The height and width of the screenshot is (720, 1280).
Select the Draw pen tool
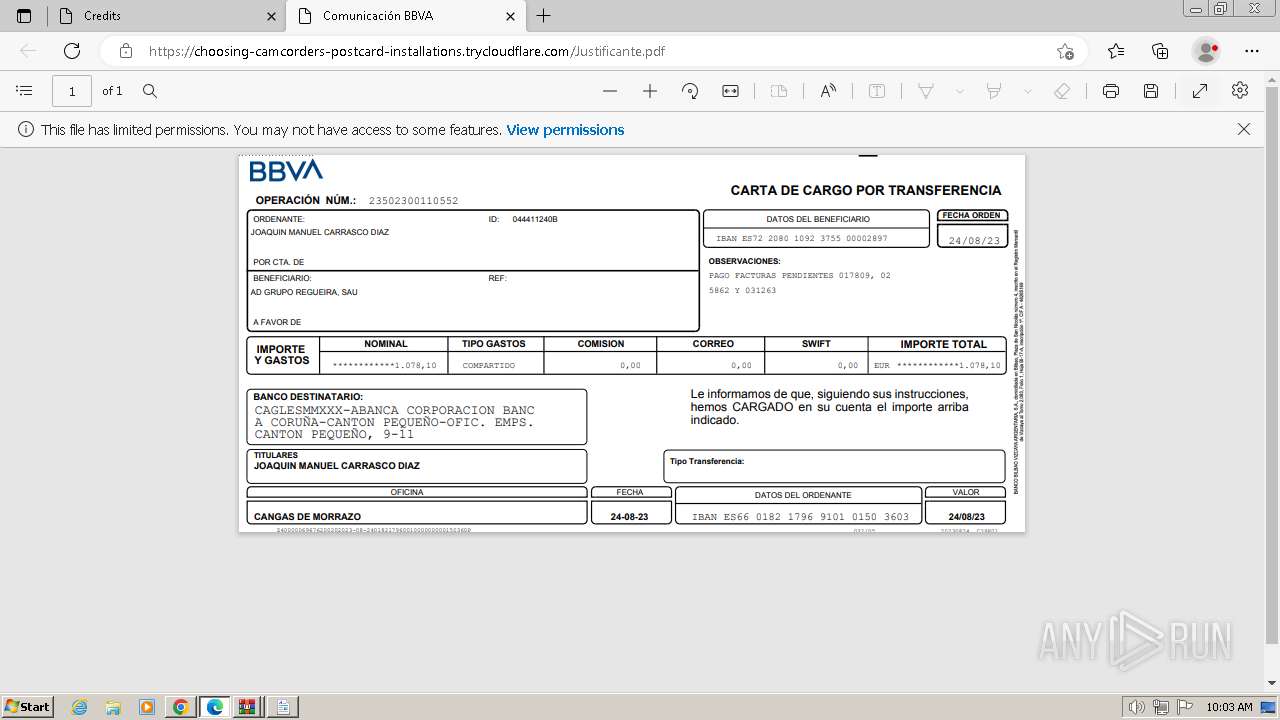(x=926, y=91)
